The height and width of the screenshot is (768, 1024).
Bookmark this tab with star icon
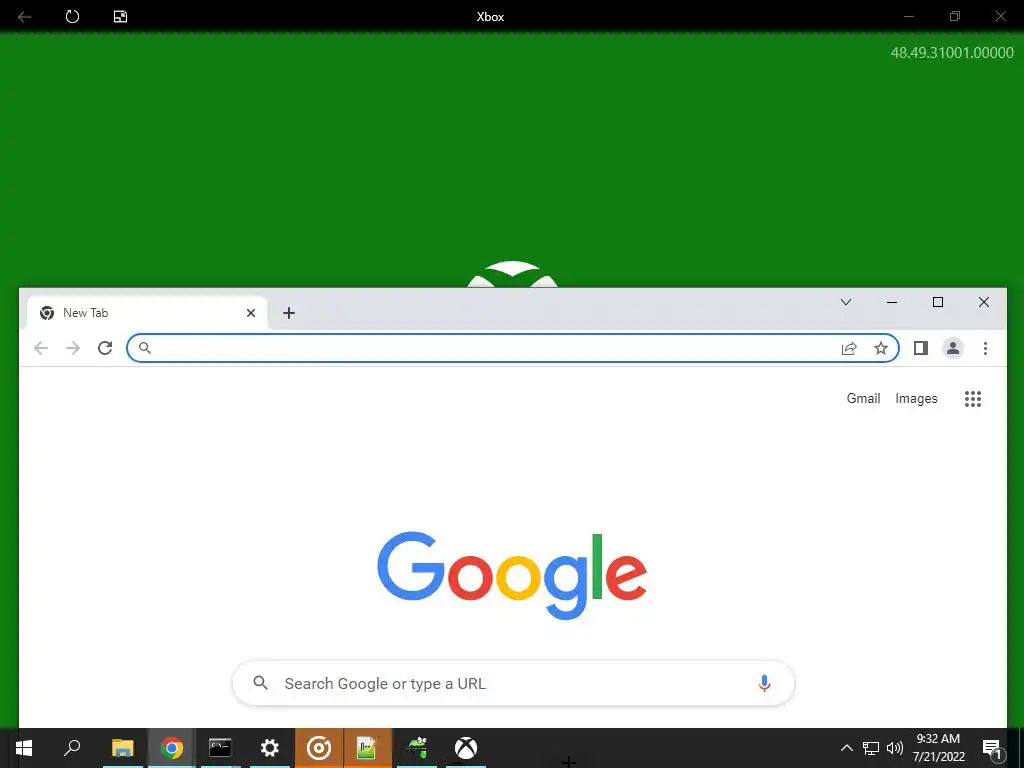point(881,348)
